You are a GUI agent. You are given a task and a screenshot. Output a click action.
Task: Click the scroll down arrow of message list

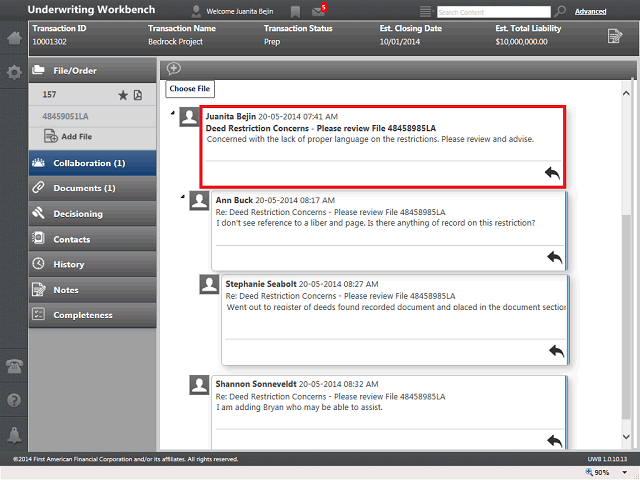626,437
